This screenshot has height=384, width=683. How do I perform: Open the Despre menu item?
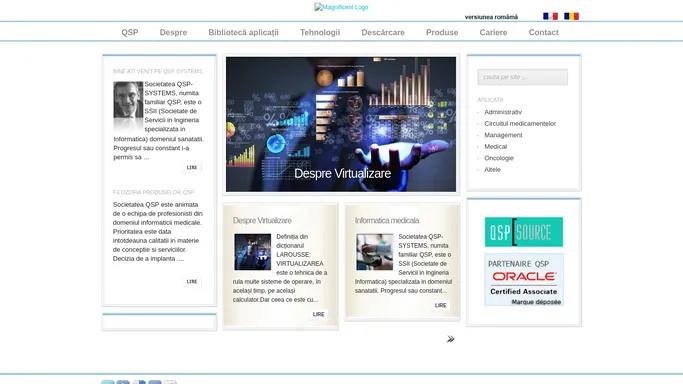tap(173, 32)
